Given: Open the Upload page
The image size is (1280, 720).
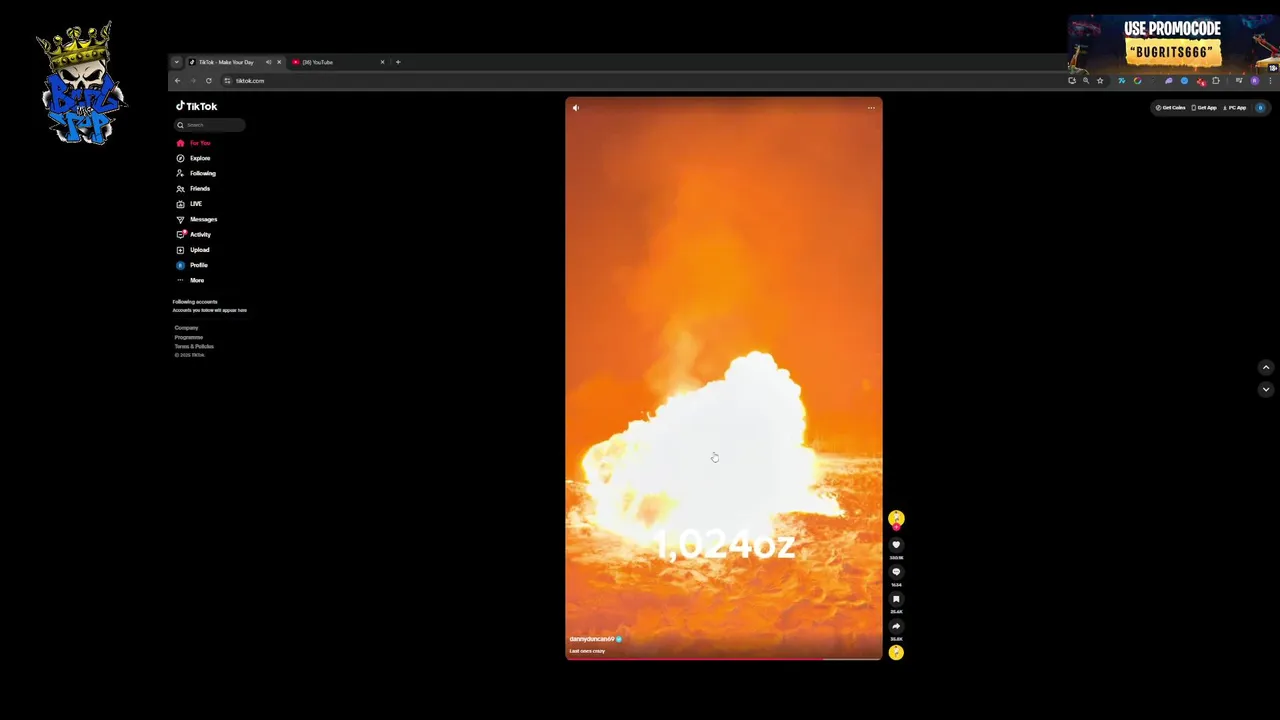Looking at the screenshot, I should (x=193, y=250).
